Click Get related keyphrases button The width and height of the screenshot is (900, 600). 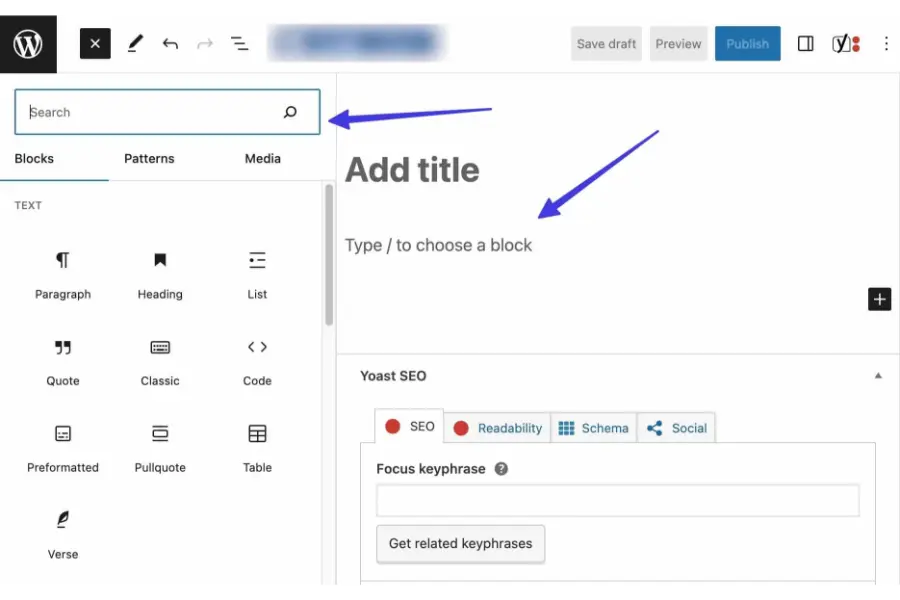(x=460, y=544)
